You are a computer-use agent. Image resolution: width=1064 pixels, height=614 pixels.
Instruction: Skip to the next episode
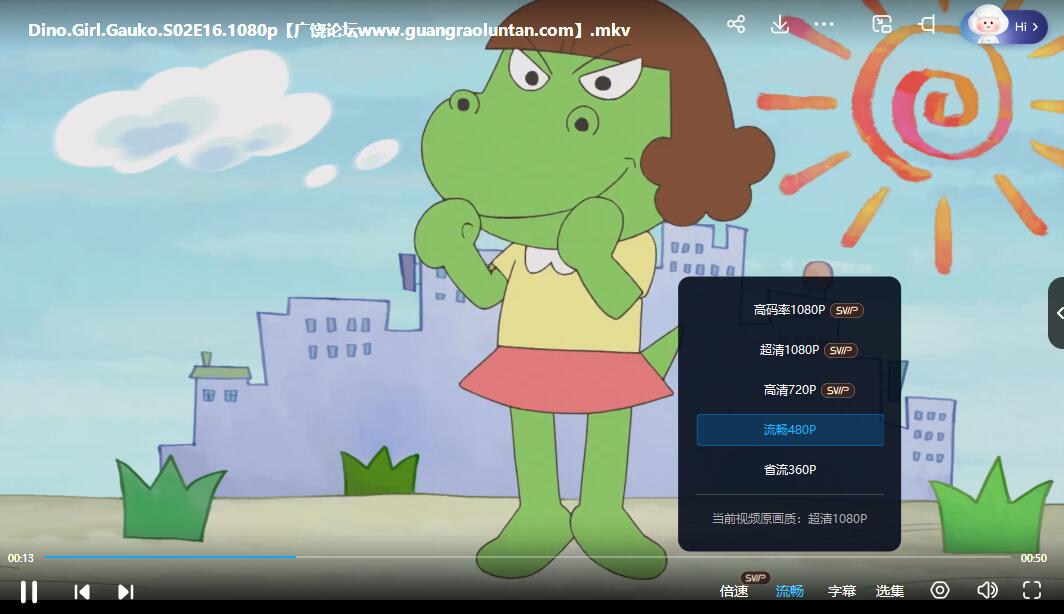point(126,592)
